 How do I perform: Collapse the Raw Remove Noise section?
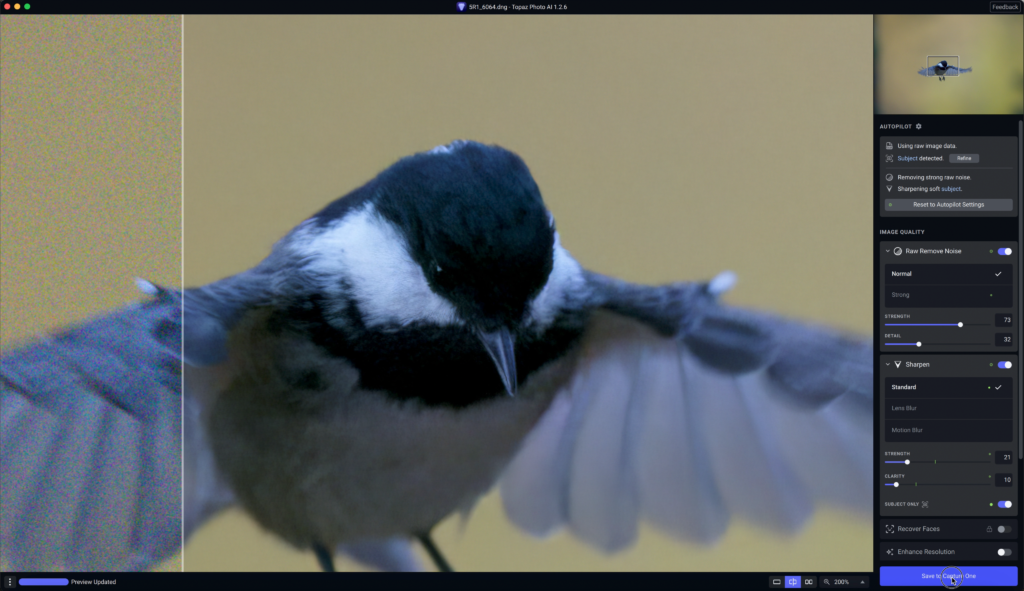pos(887,251)
